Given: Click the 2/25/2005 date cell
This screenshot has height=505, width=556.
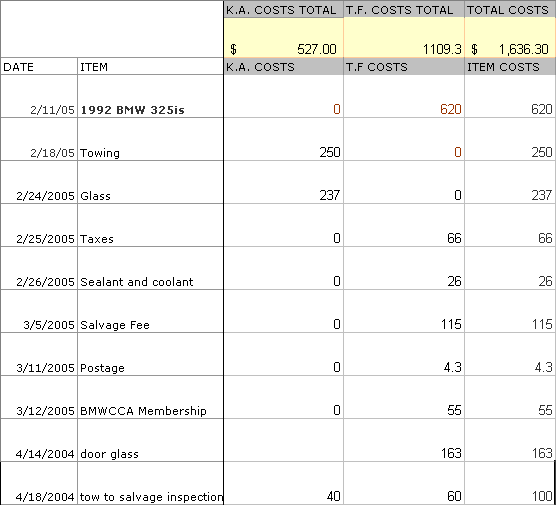Looking at the screenshot, I should click(x=39, y=225).
